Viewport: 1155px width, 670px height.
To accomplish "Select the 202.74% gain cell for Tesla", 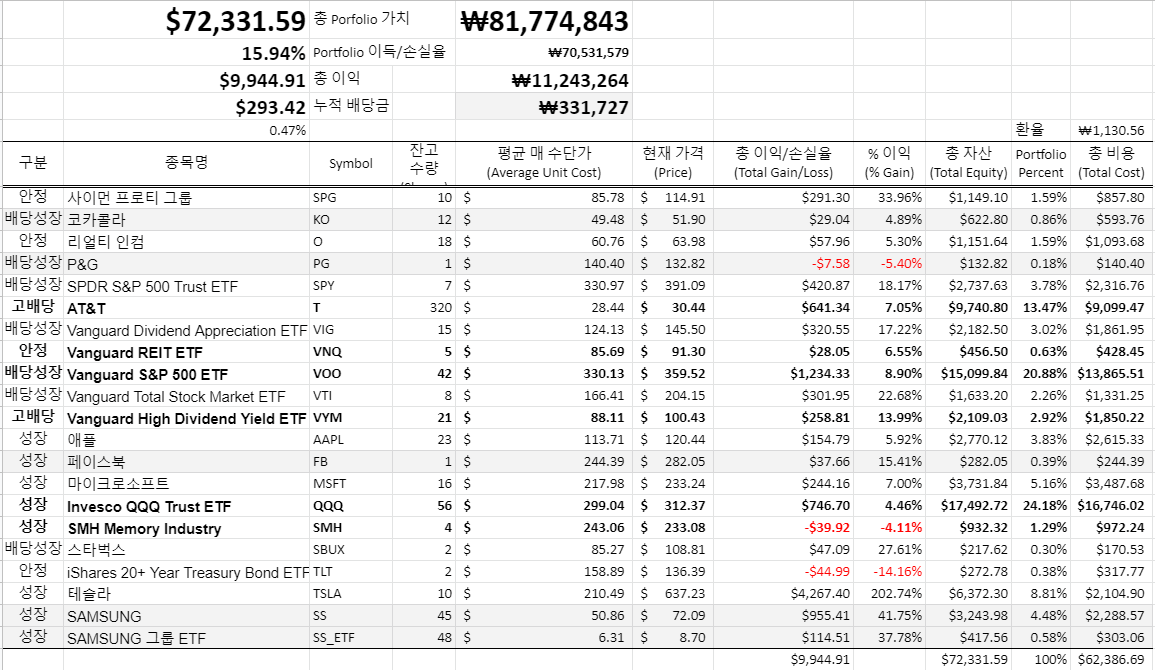I will [889, 593].
